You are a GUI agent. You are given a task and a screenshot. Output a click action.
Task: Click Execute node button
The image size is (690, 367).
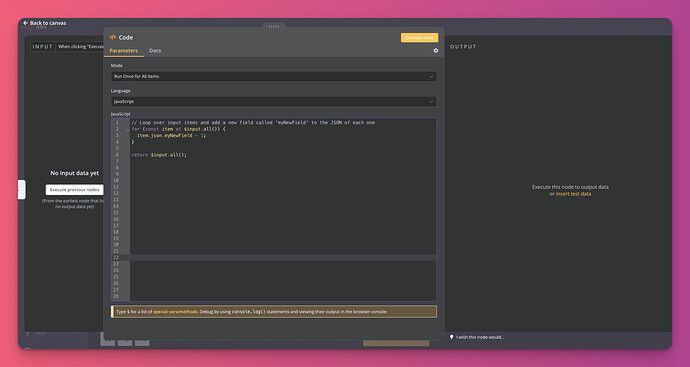click(x=419, y=38)
